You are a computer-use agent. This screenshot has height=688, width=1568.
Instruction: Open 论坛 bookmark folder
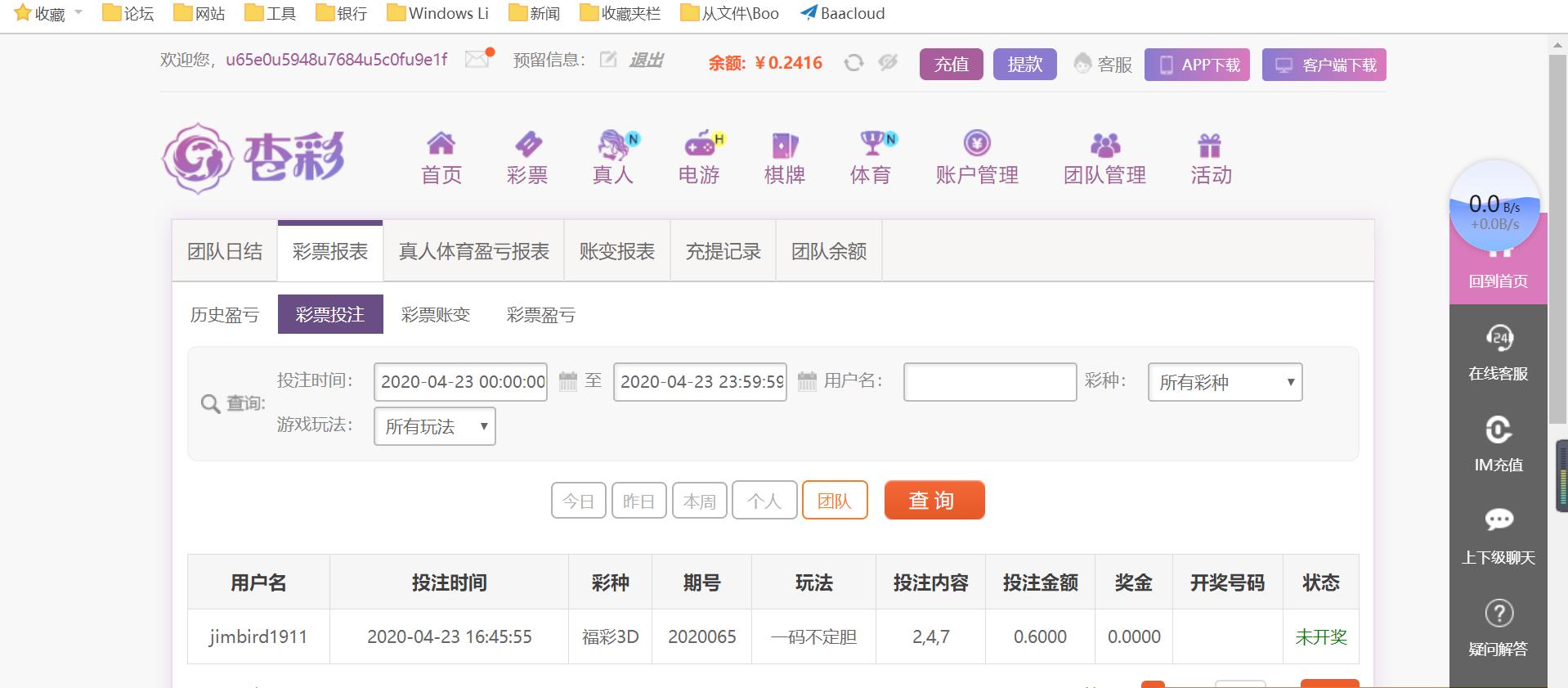128,13
